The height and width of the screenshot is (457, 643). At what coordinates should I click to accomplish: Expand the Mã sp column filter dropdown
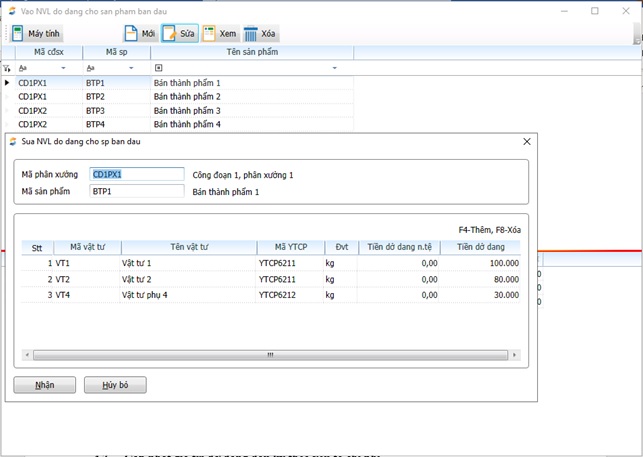coord(132,68)
